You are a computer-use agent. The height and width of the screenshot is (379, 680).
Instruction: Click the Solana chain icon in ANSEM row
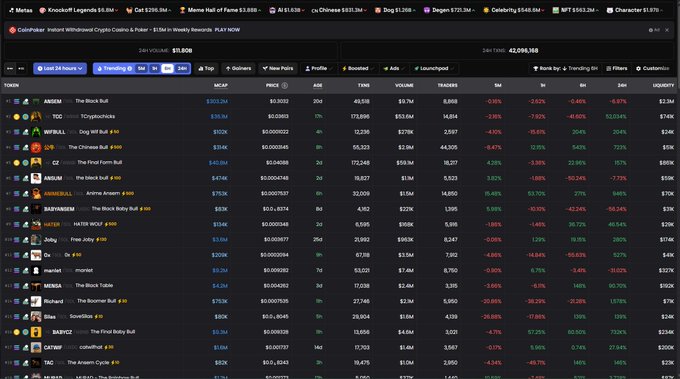coord(16,101)
